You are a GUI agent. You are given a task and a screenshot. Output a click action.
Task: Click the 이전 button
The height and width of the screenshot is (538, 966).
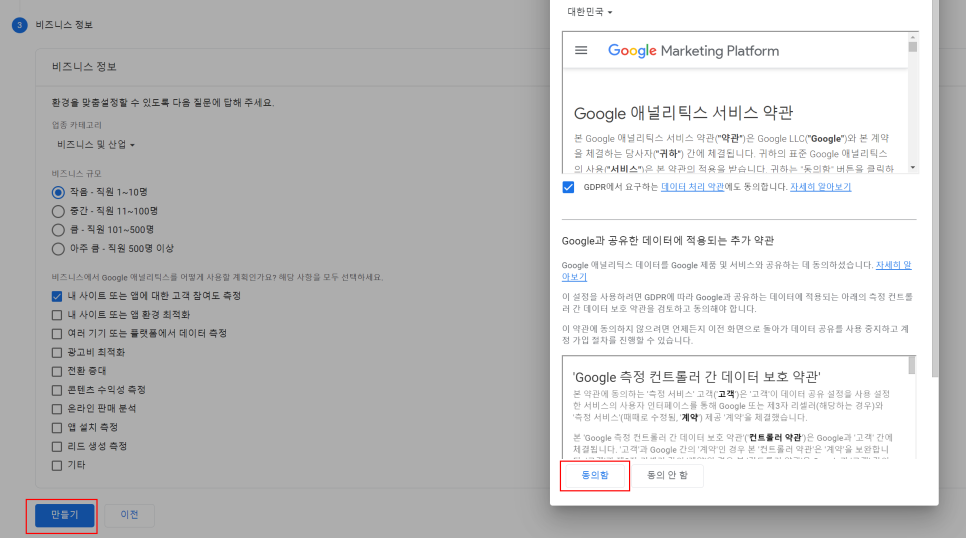point(129,515)
